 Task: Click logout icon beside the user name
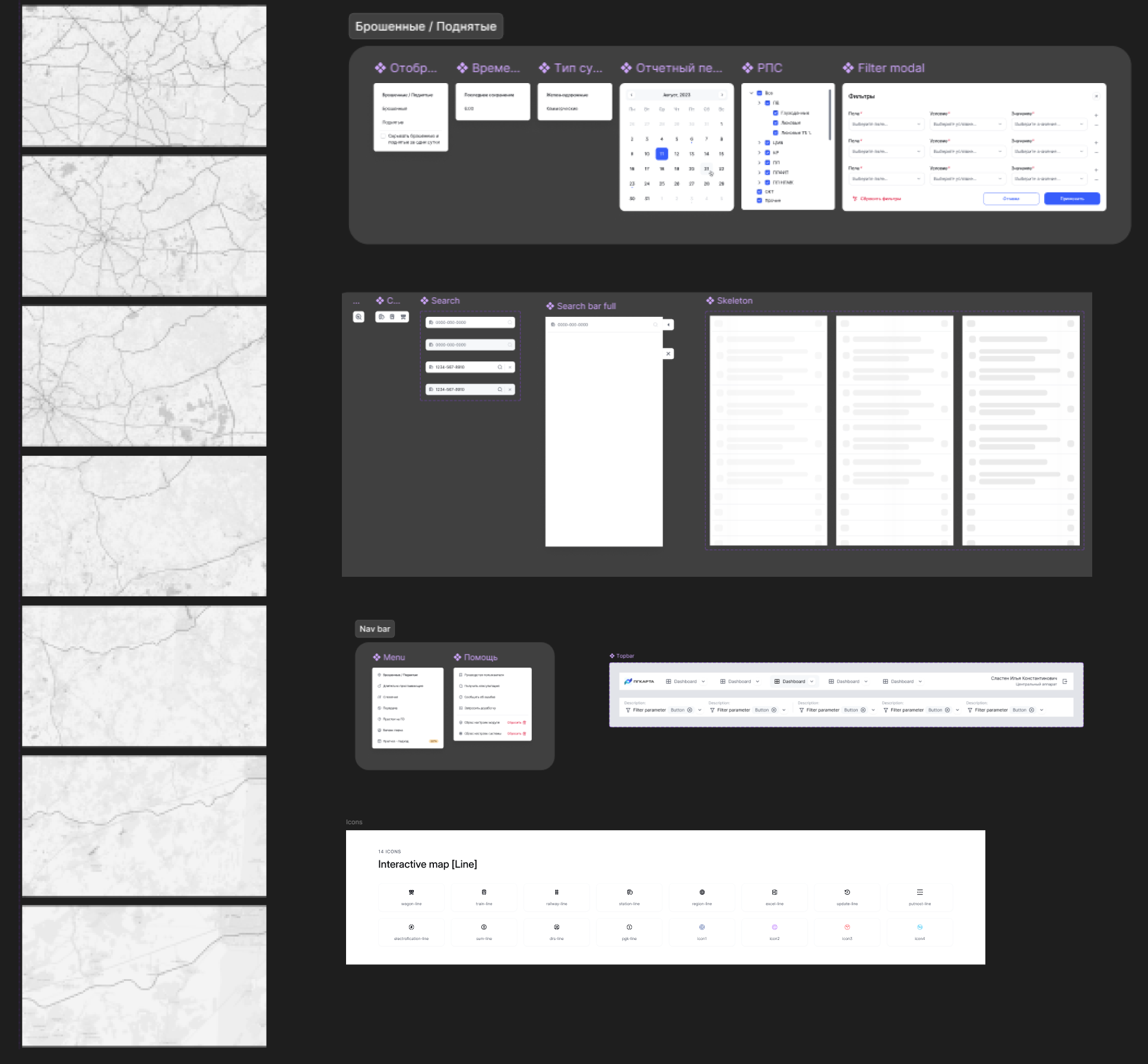coord(1065,681)
